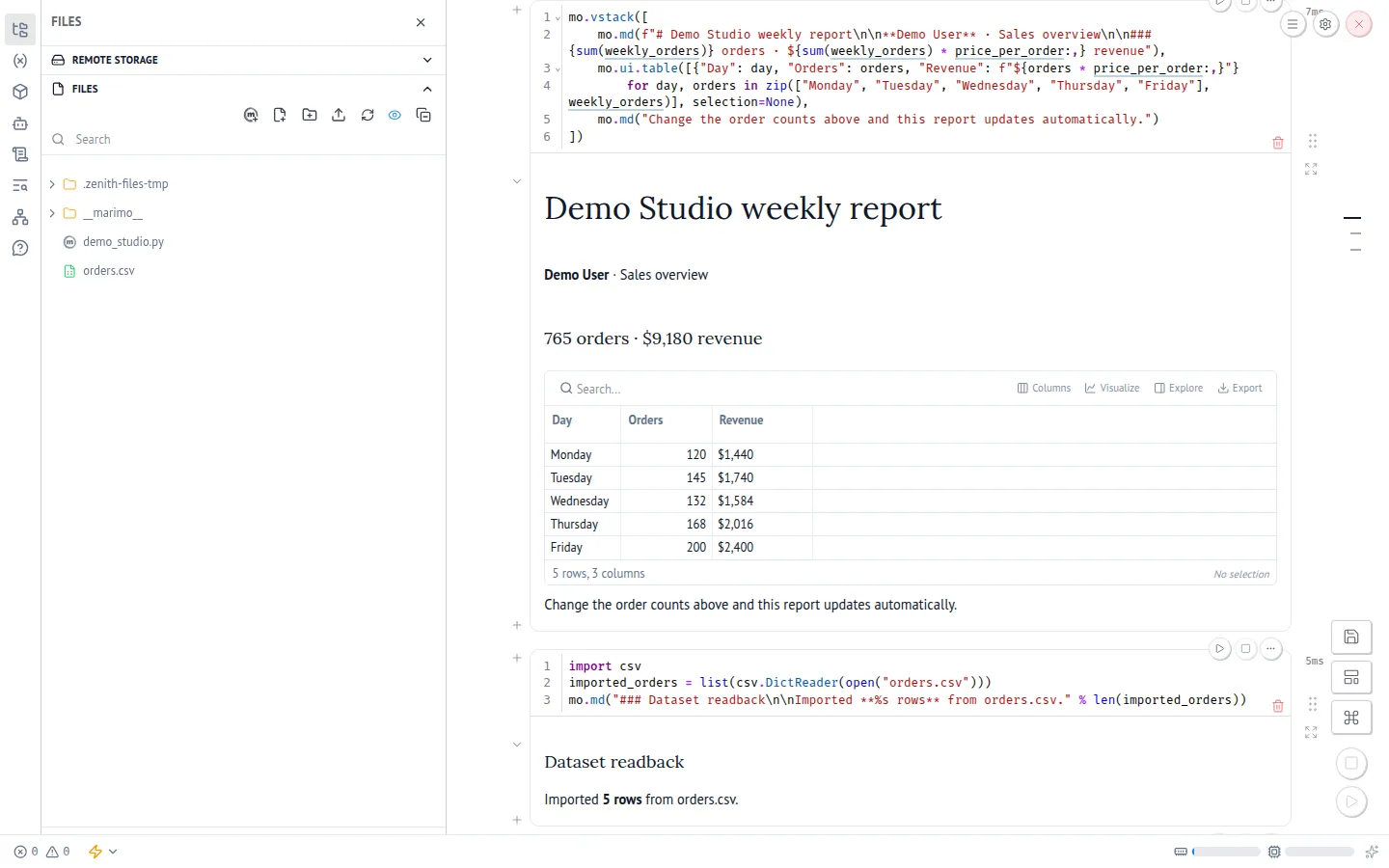The image size is (1389, 868).
Task: Open the notebook hamburger menu
Action: [1293, 24]
